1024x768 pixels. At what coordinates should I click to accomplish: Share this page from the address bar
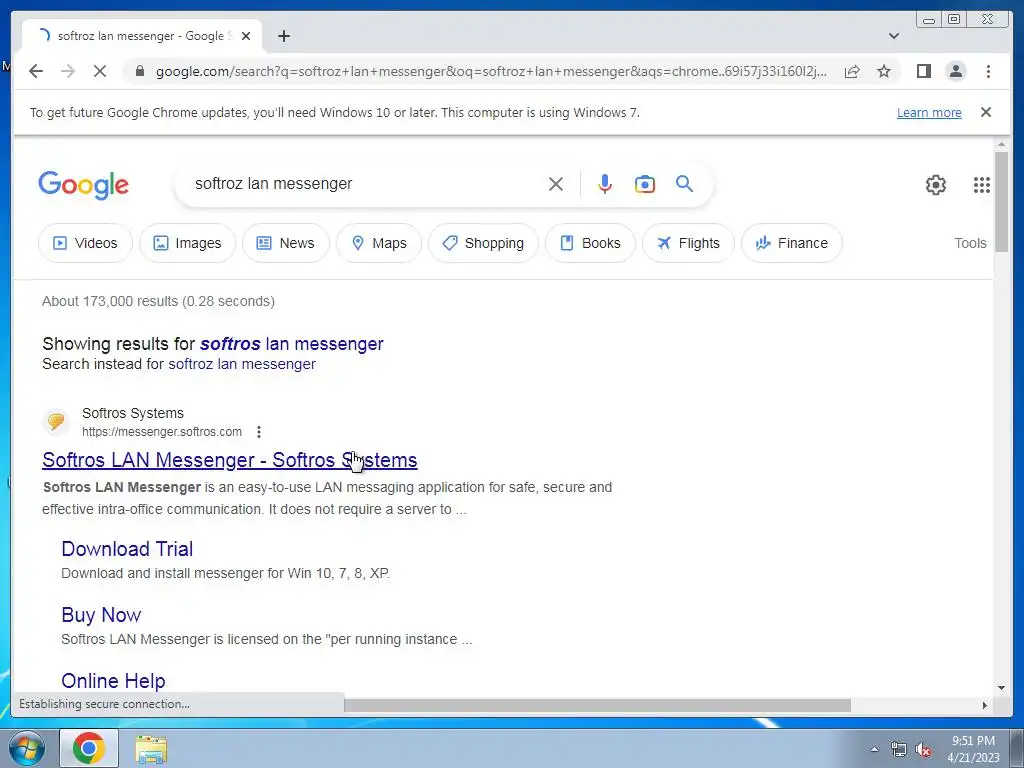852,71
